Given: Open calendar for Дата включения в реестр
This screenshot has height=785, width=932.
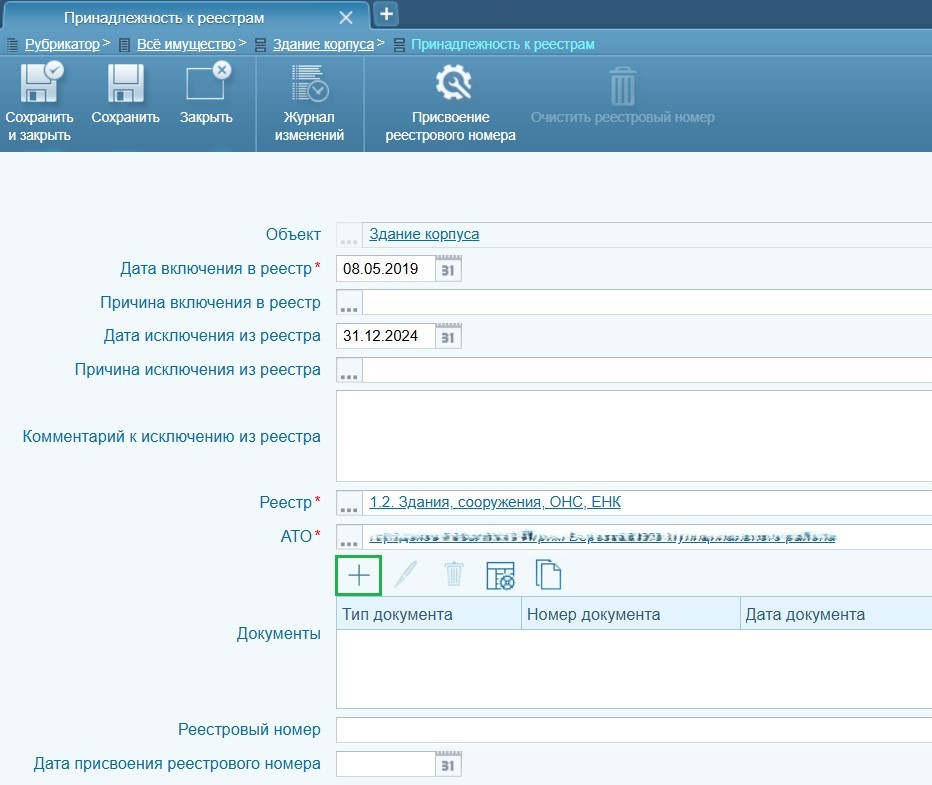Looking at the screenshot, I should 449,269.
